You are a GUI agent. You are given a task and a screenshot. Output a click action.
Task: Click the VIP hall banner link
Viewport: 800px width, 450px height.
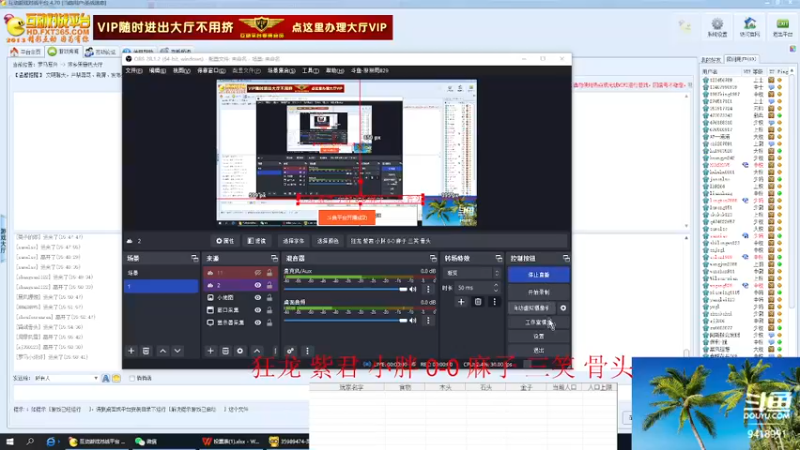[243, 27]
